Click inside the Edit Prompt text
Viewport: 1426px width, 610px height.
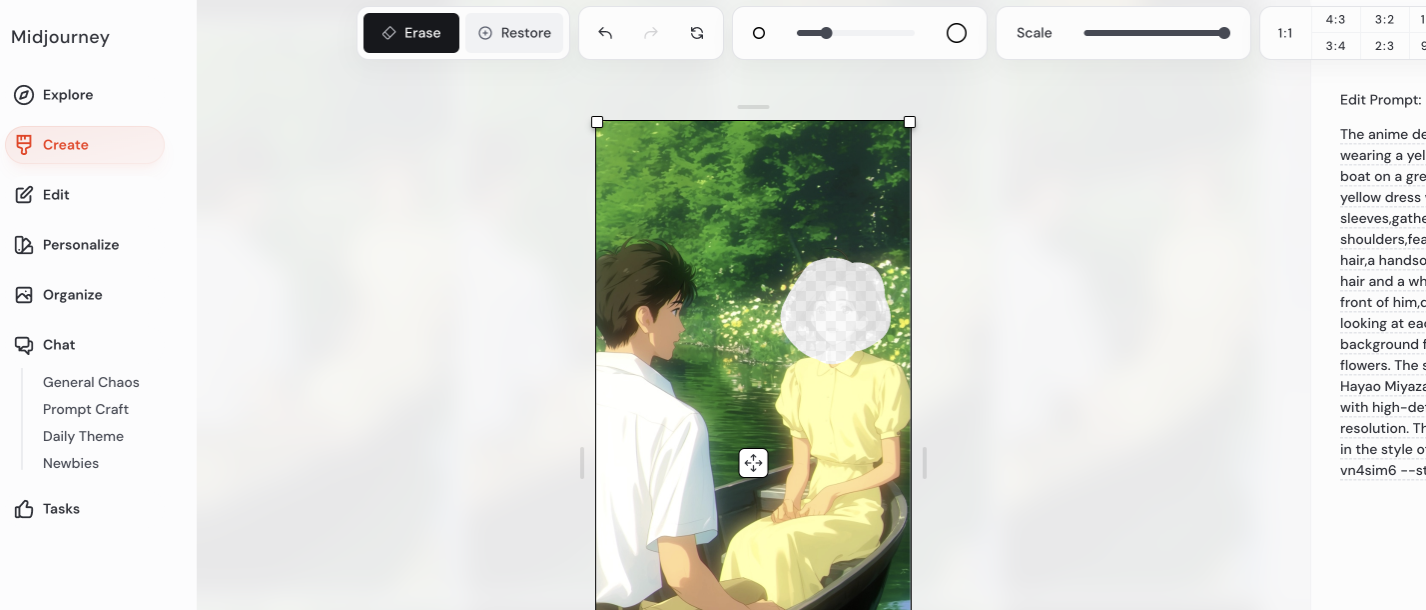click(x=1383, y=302)
